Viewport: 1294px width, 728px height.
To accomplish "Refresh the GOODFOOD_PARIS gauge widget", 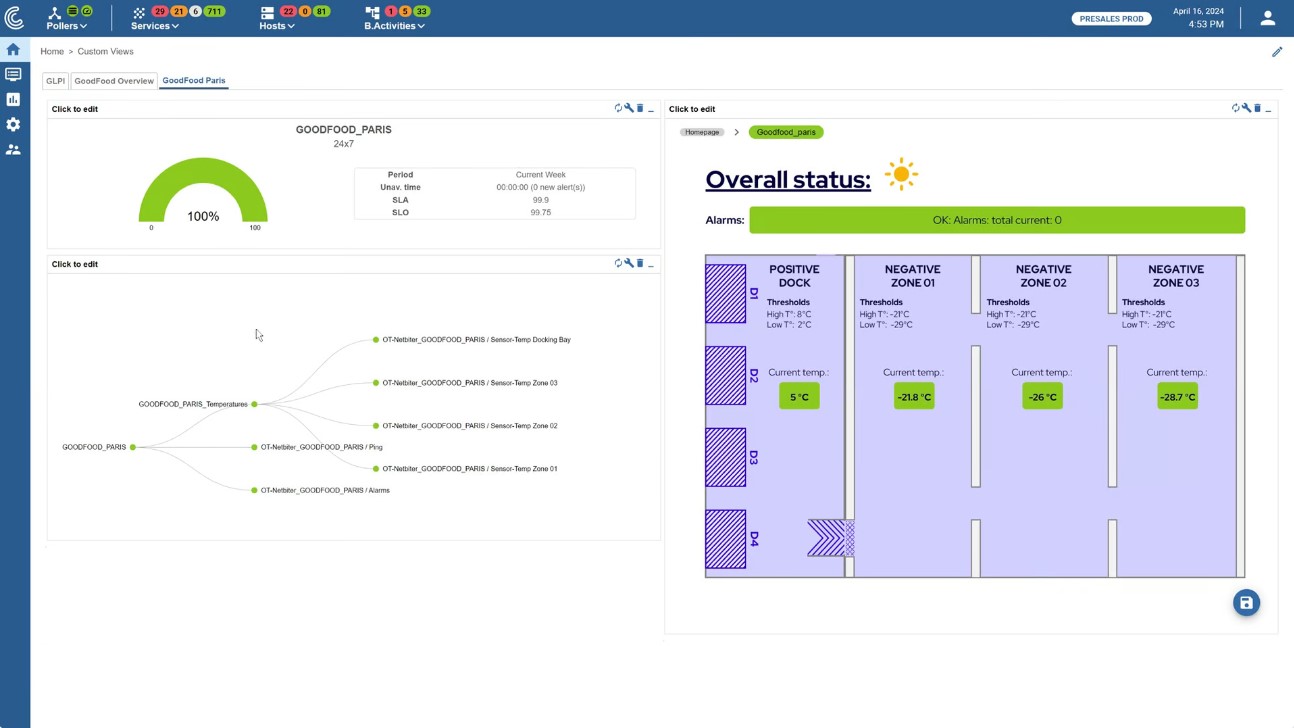I will [x=618, y=108].
